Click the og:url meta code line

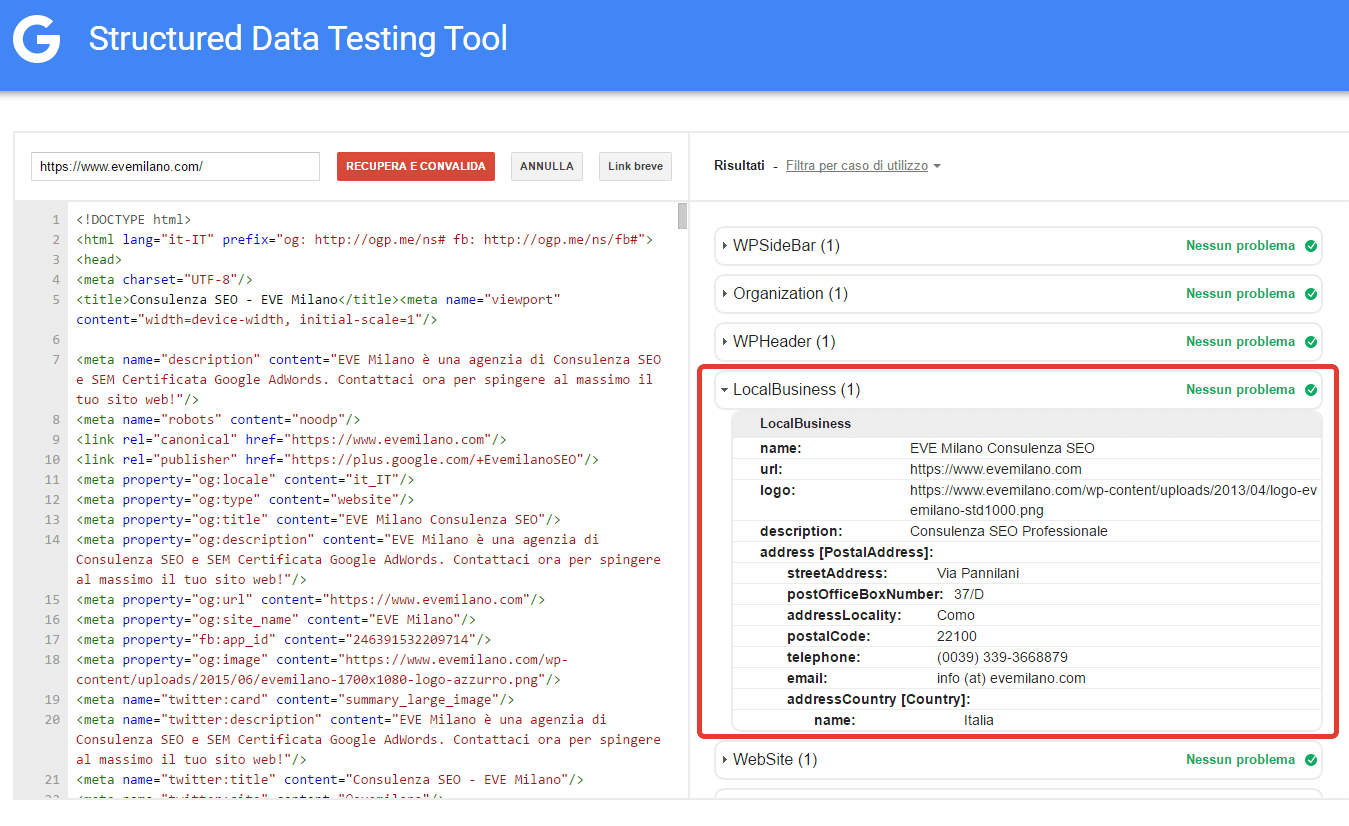point(311,600)
